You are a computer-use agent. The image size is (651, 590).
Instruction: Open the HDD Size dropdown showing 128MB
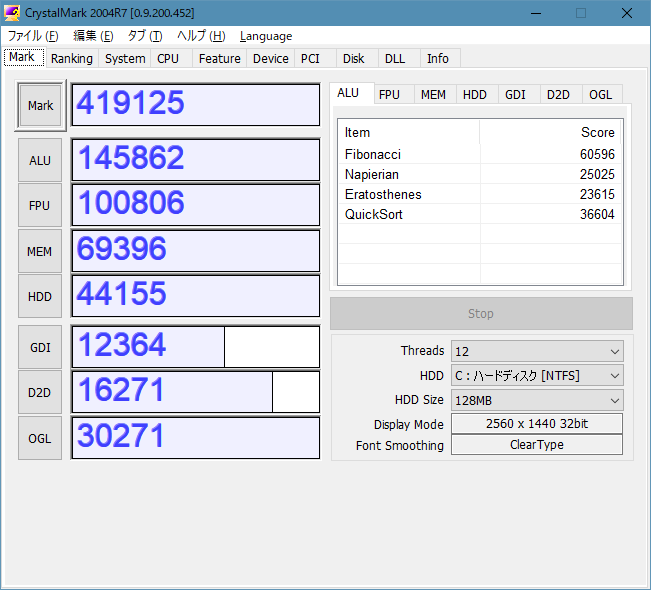(537, 400)
